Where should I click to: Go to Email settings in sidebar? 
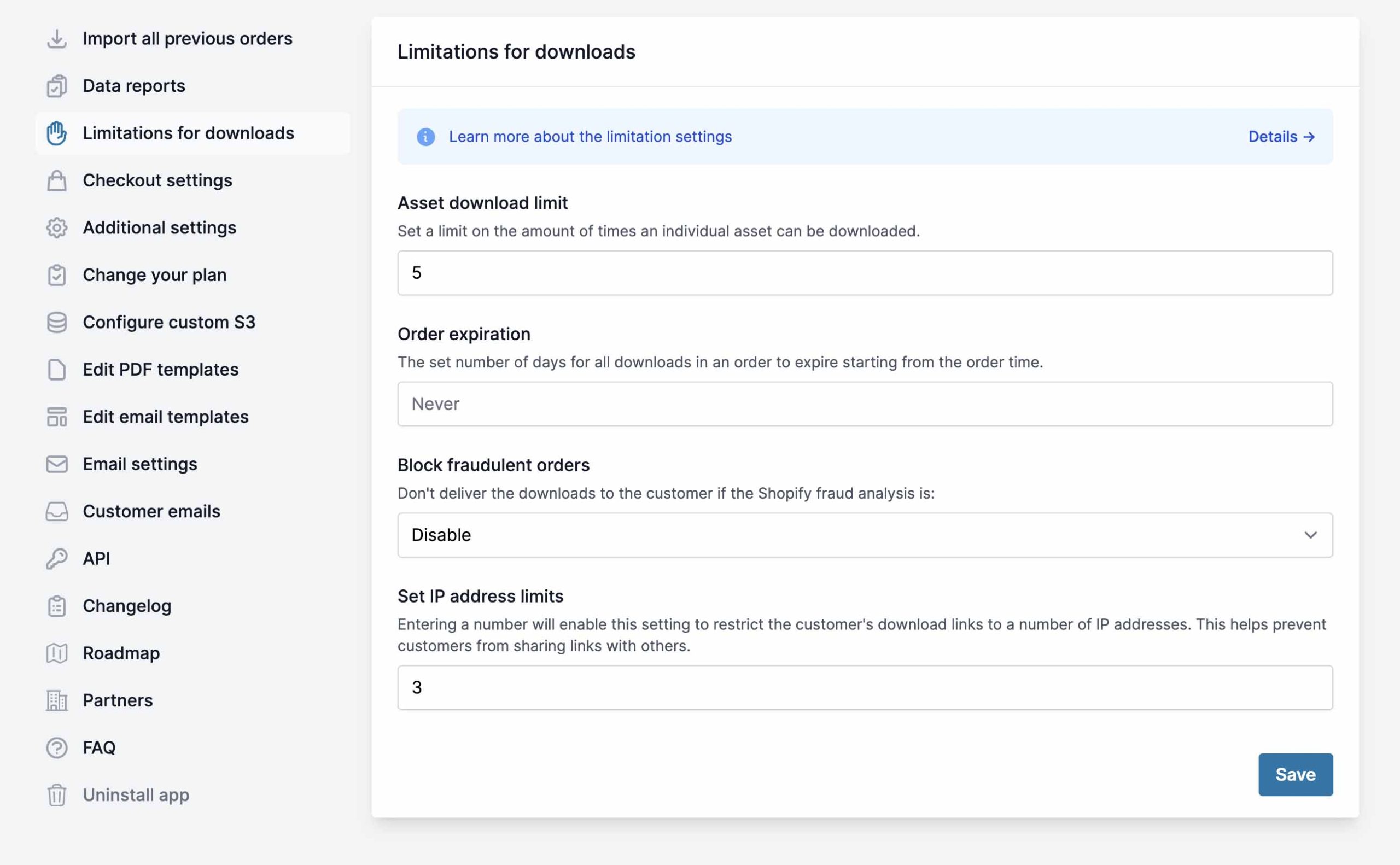point(139,464)
